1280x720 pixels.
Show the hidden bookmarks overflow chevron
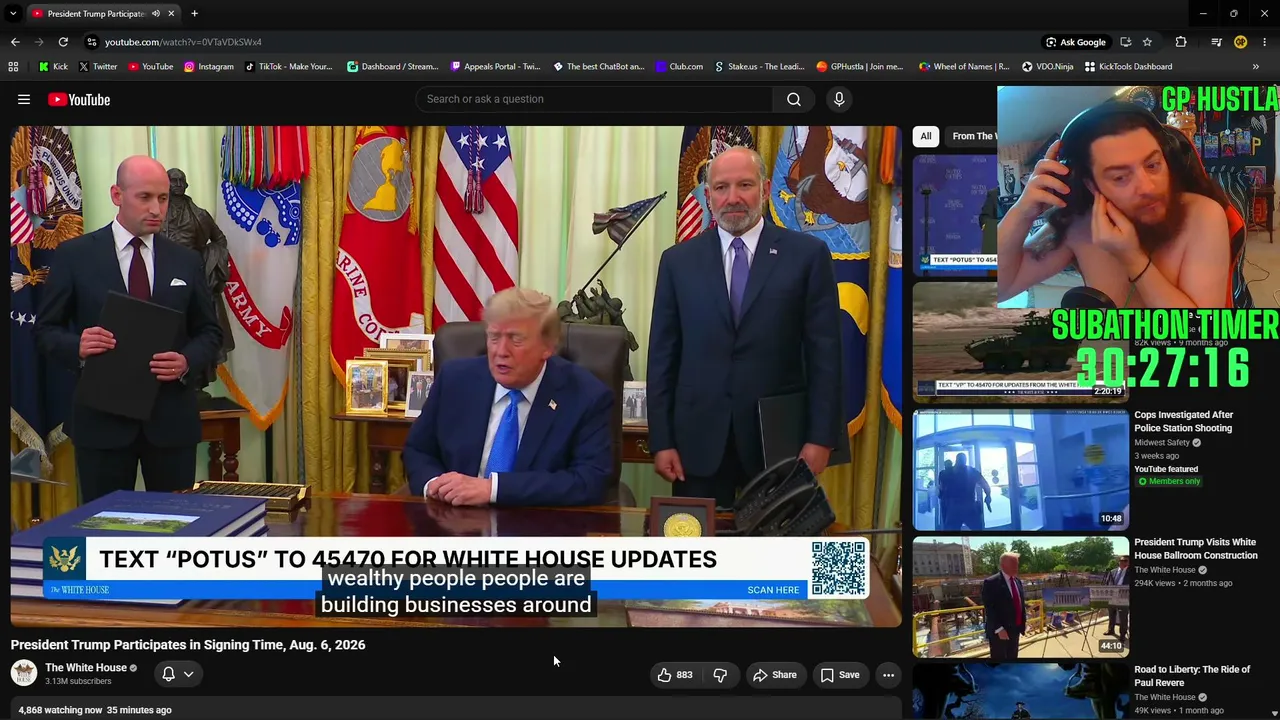pyautogui.click(x=1256, y=67)
